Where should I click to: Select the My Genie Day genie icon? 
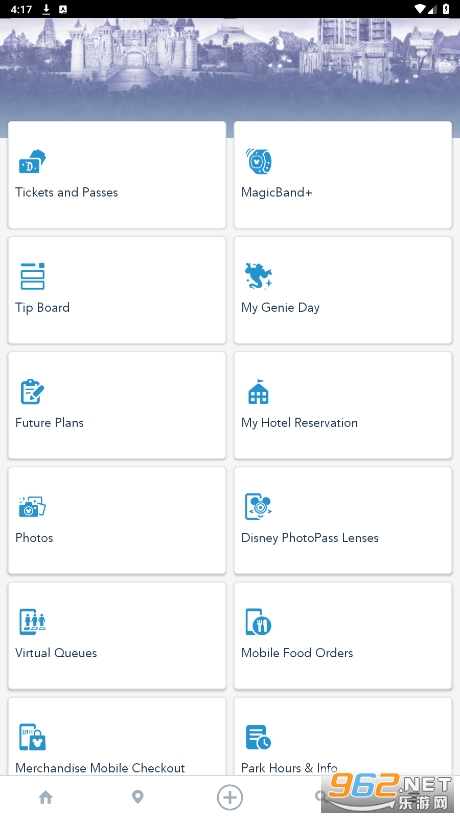tap(258, 276)
